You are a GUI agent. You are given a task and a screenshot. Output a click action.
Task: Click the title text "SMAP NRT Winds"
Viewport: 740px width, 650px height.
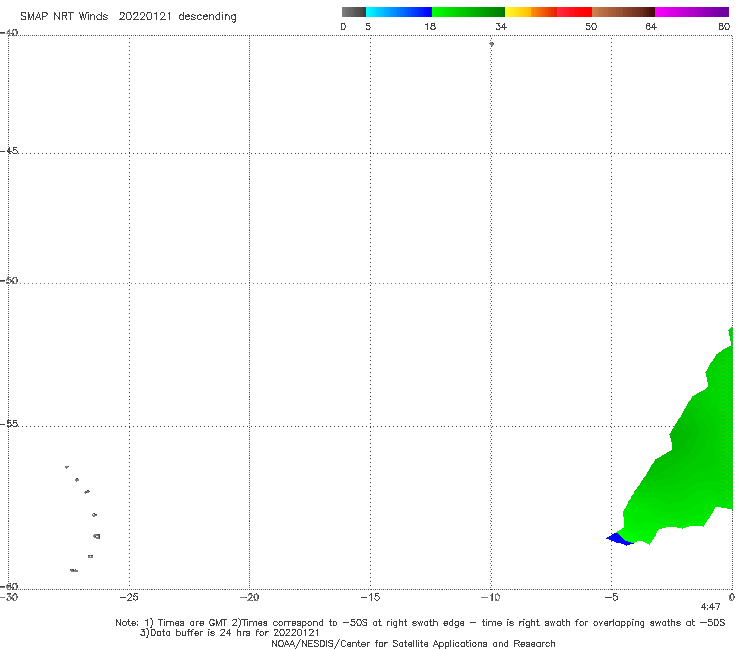pyautogui.click(x=64, y=16)
